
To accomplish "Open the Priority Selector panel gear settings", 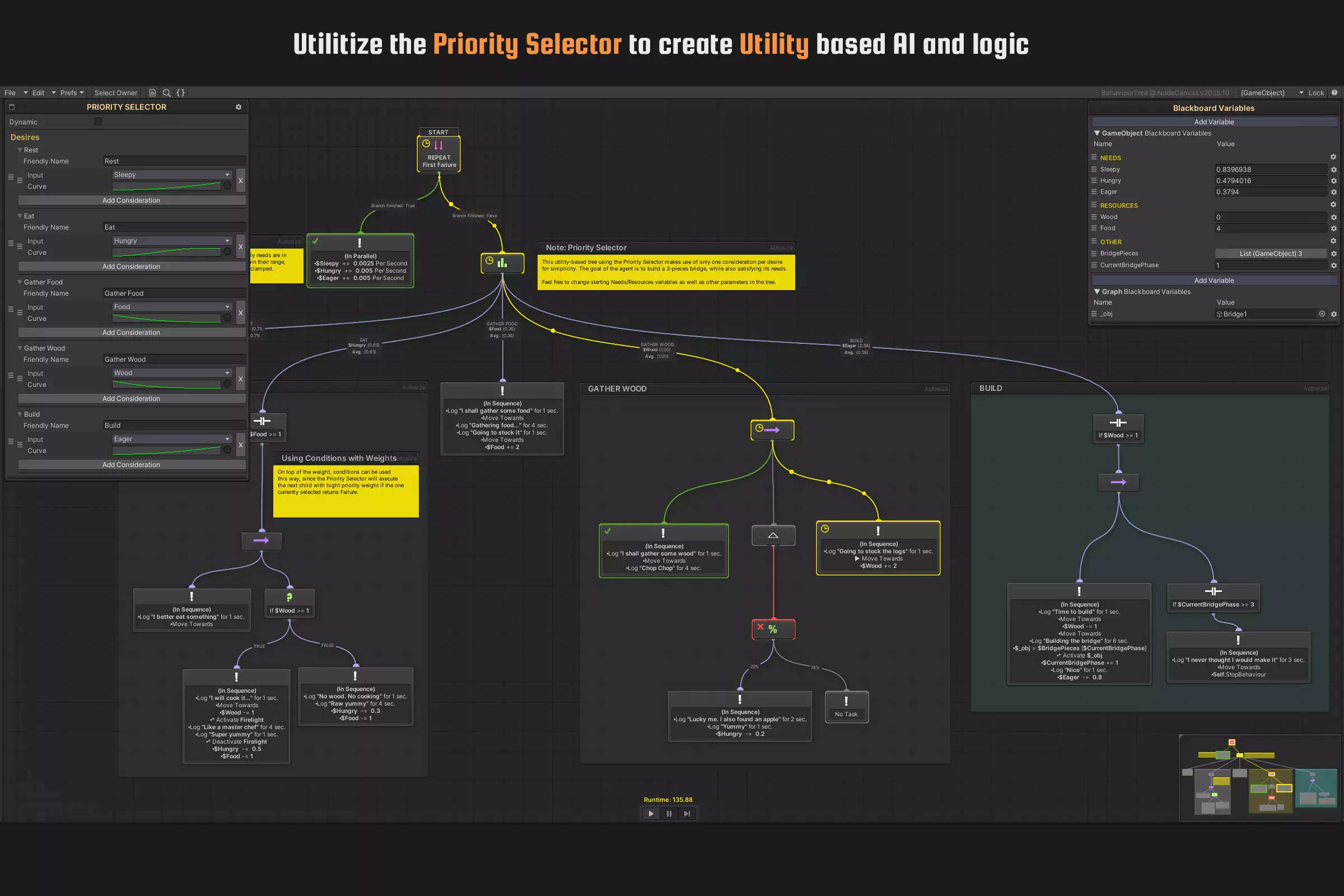I will (x=239, y=107).
